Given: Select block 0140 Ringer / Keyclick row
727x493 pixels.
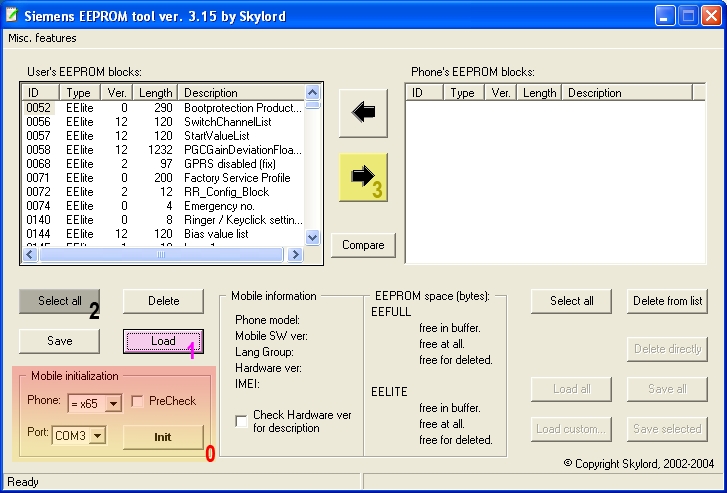Looking at the screenshot, I should pos(164,220).
